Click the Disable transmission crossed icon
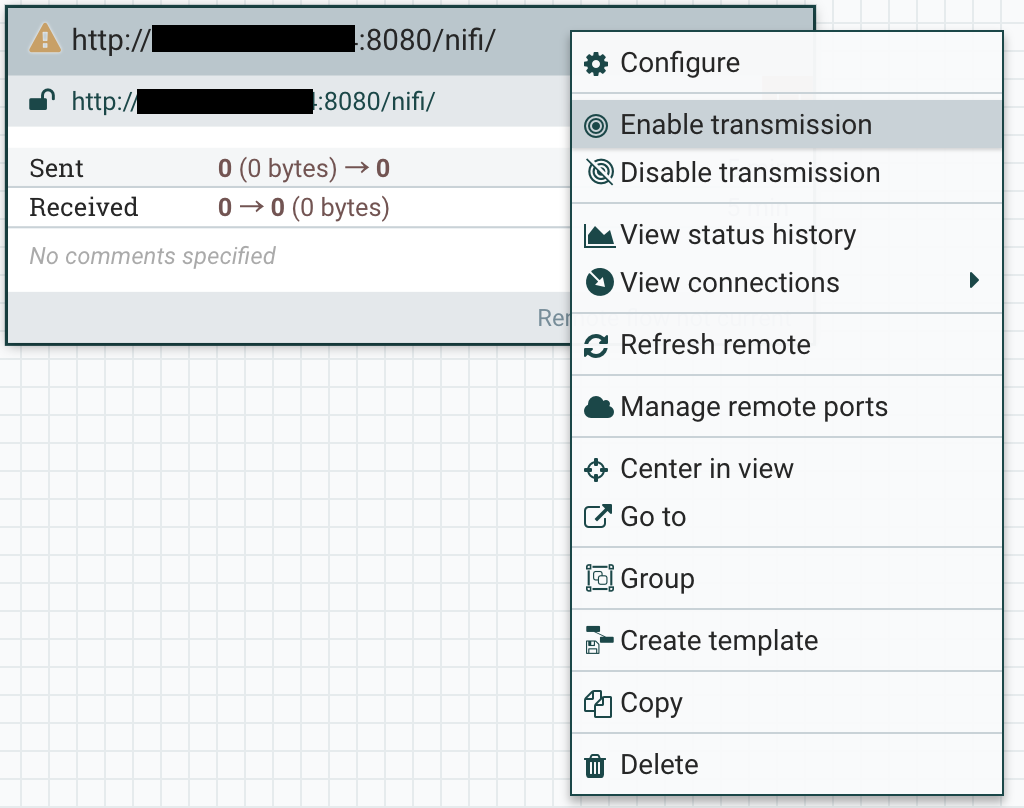This screenshot has height=808, width=1024. pos(600,172)
